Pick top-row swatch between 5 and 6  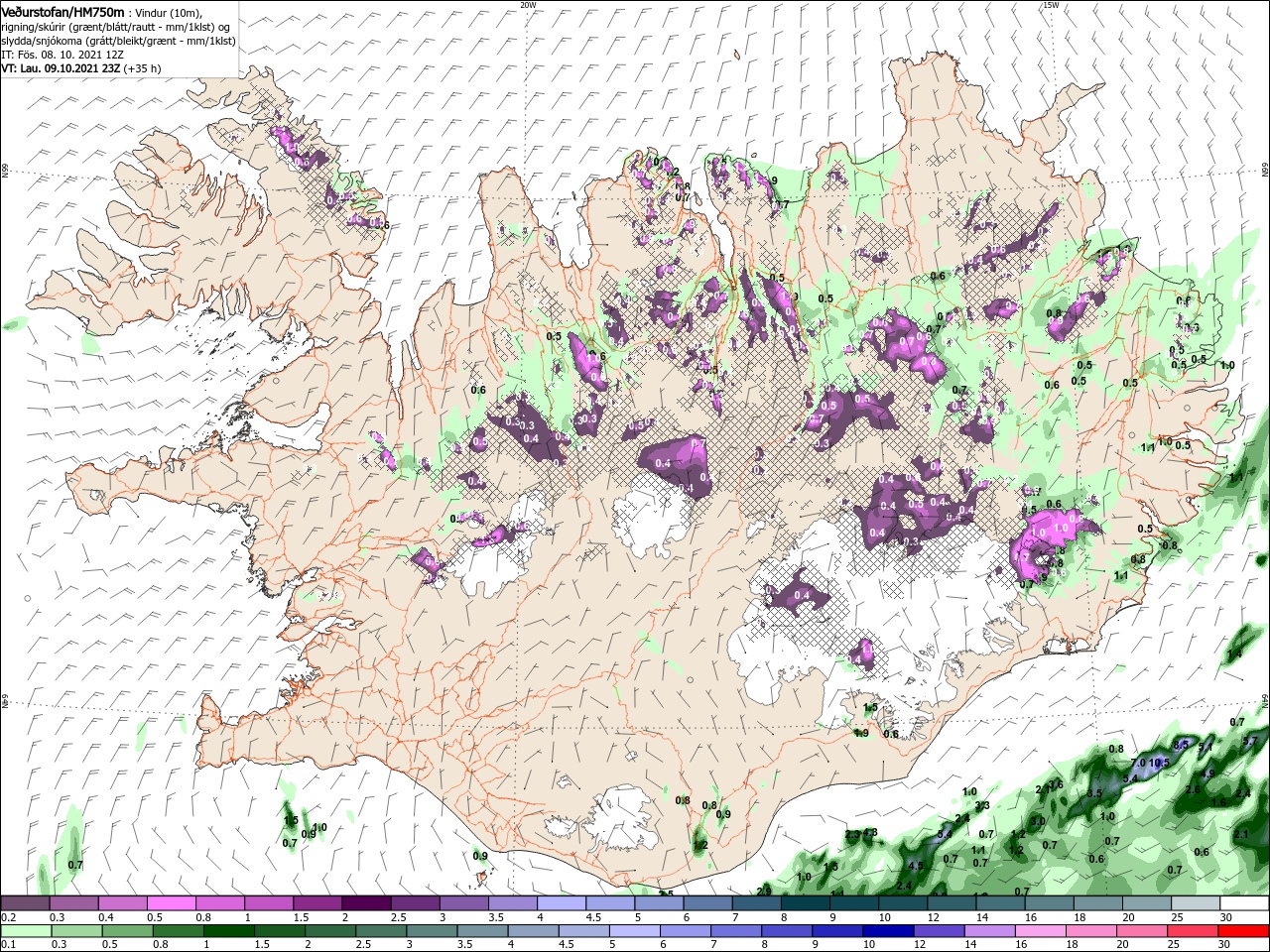tap(658, 903)
